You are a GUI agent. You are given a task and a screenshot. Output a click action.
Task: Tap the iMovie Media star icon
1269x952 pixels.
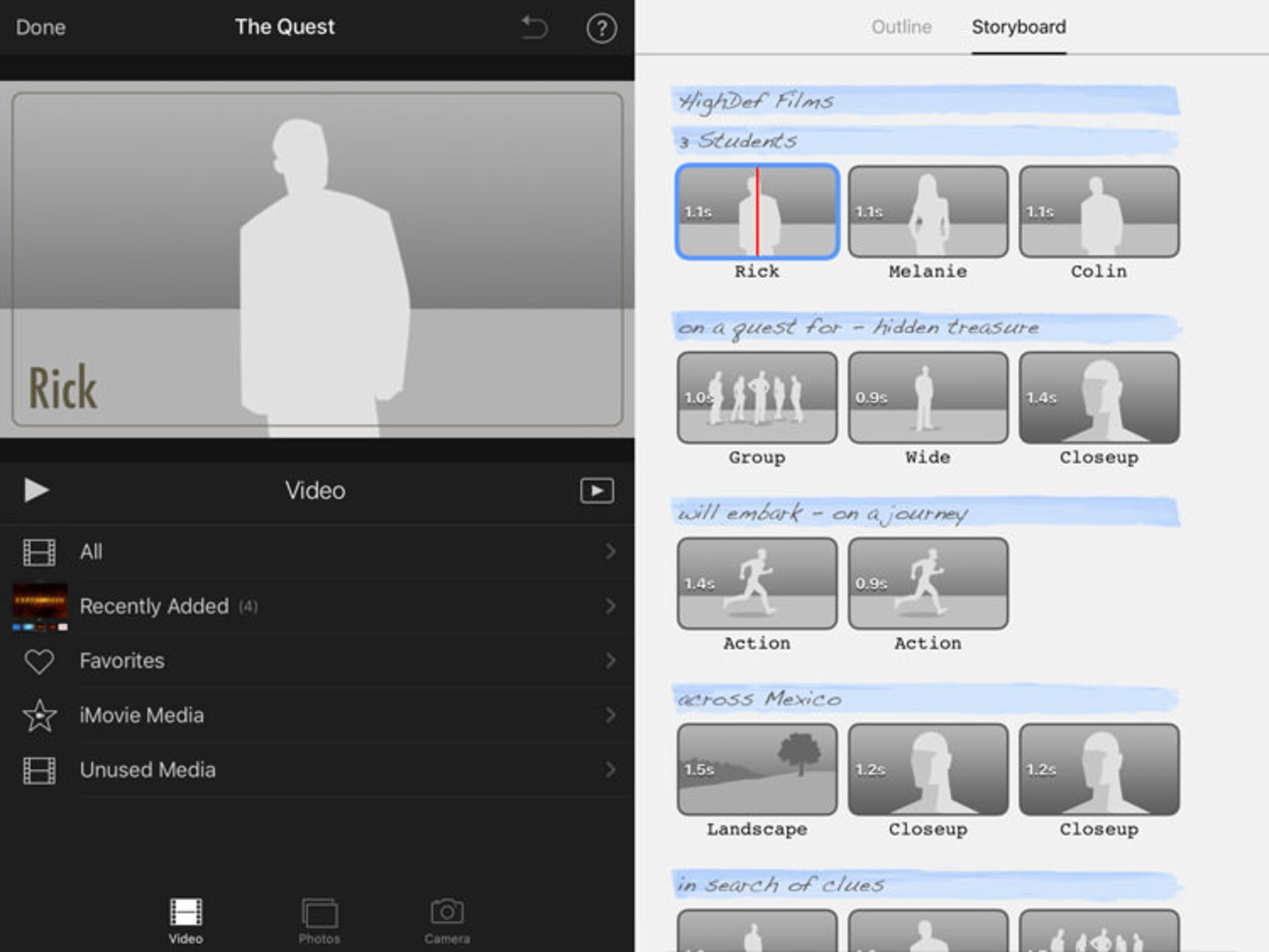tap(39, 715)
